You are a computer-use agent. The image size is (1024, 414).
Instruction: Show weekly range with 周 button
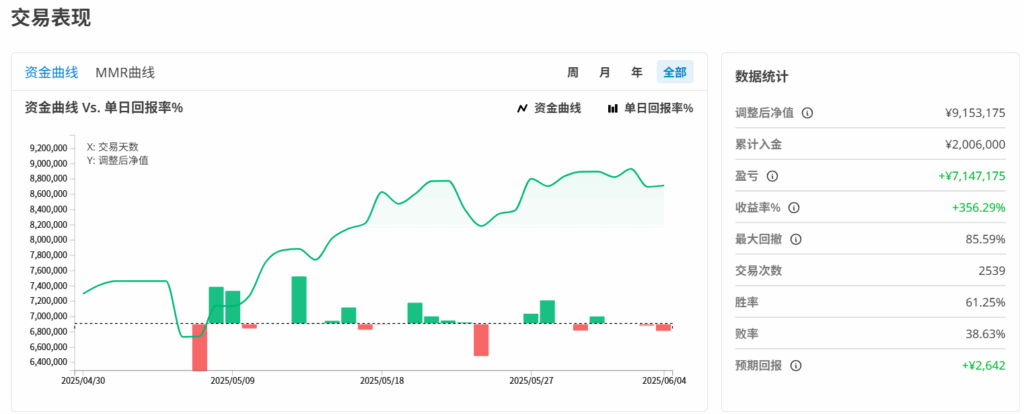(573, 72)
